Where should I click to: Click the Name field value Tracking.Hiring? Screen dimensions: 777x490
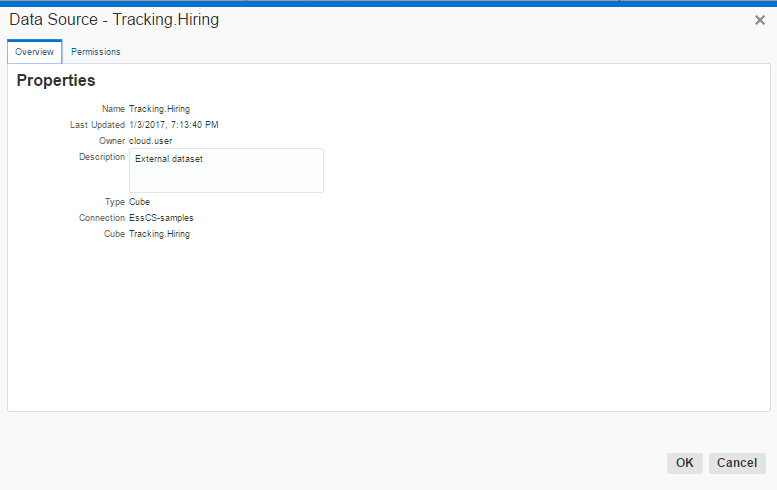159,109
